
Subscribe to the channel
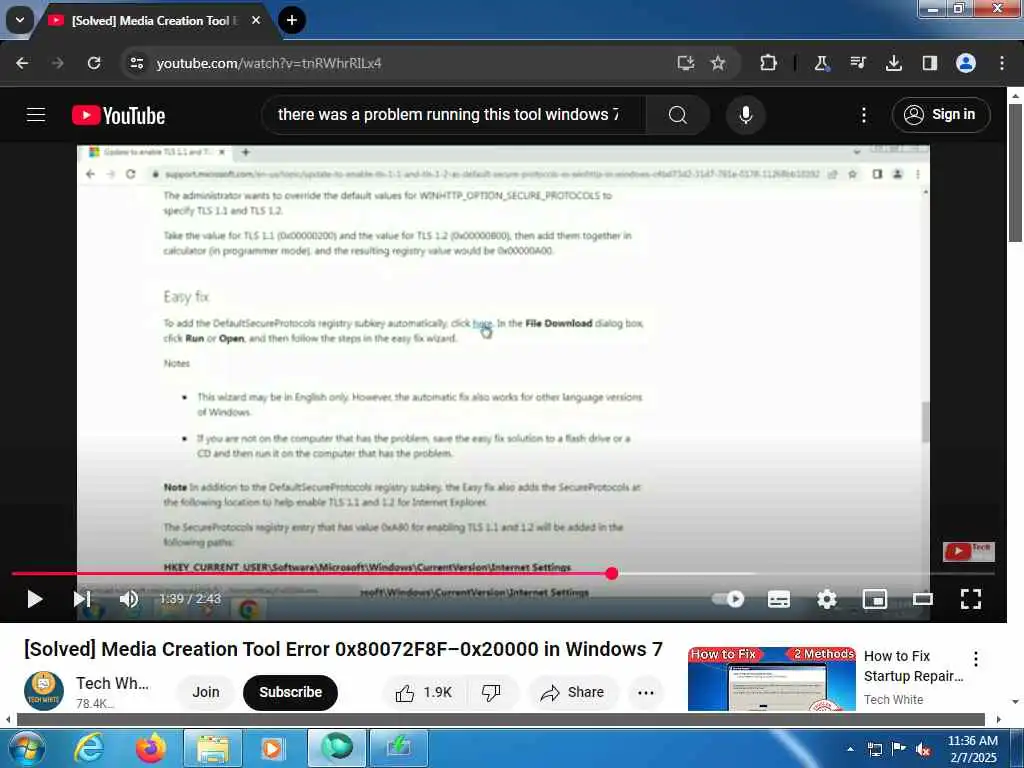(291, 692)
